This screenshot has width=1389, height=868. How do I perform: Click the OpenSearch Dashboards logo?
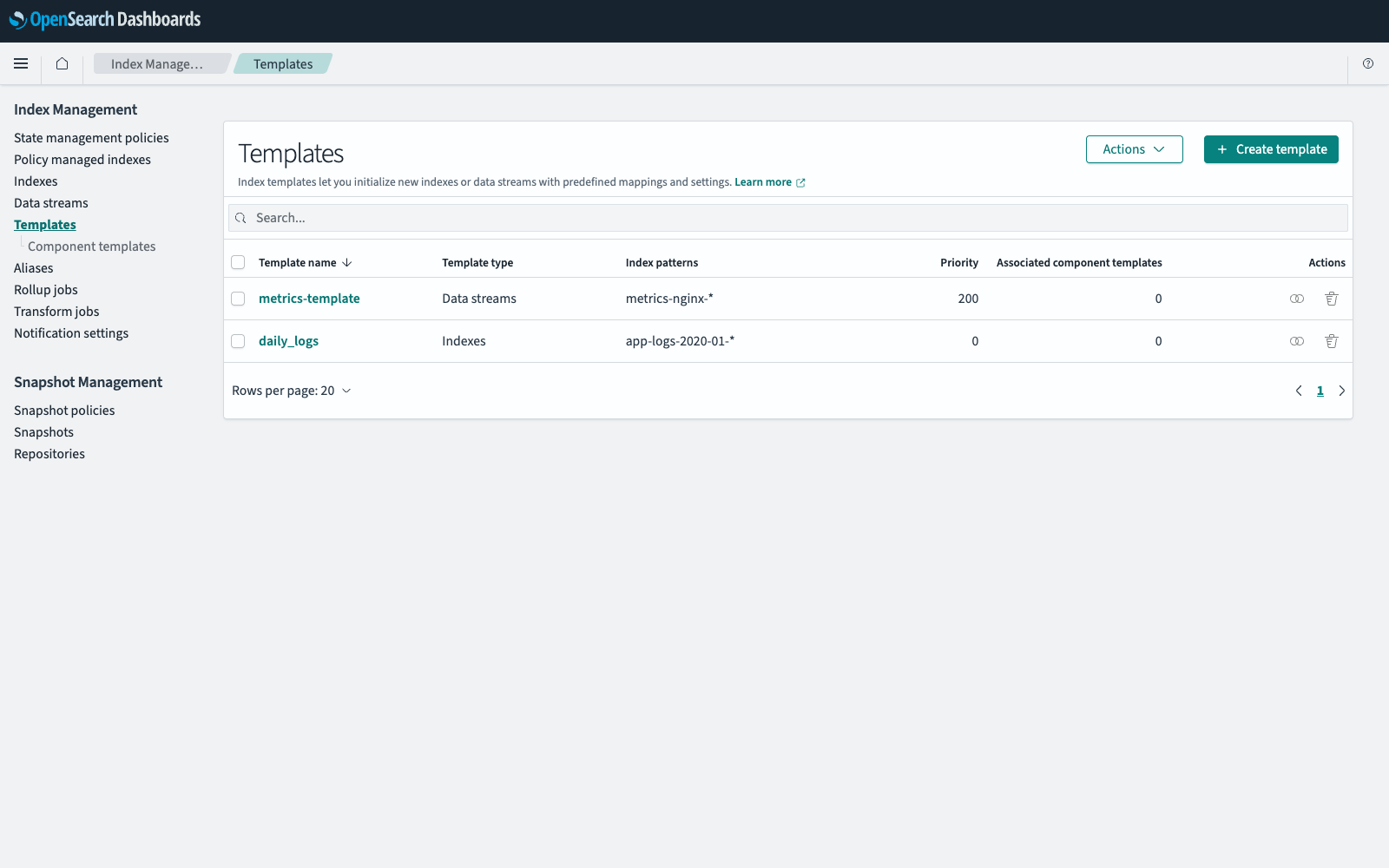[x=105, y=19]
